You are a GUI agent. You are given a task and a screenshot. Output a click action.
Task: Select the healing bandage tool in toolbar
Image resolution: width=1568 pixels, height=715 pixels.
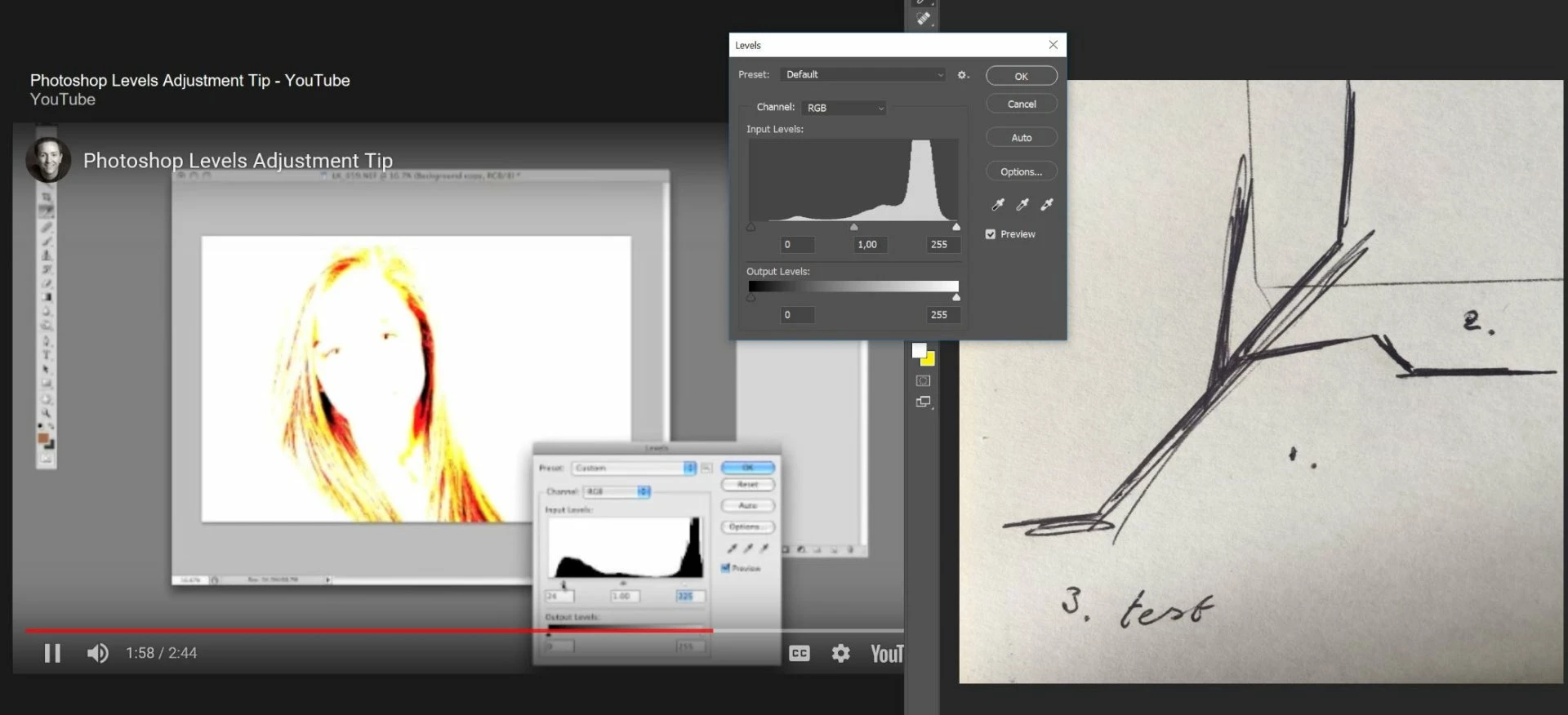(923, 18)
